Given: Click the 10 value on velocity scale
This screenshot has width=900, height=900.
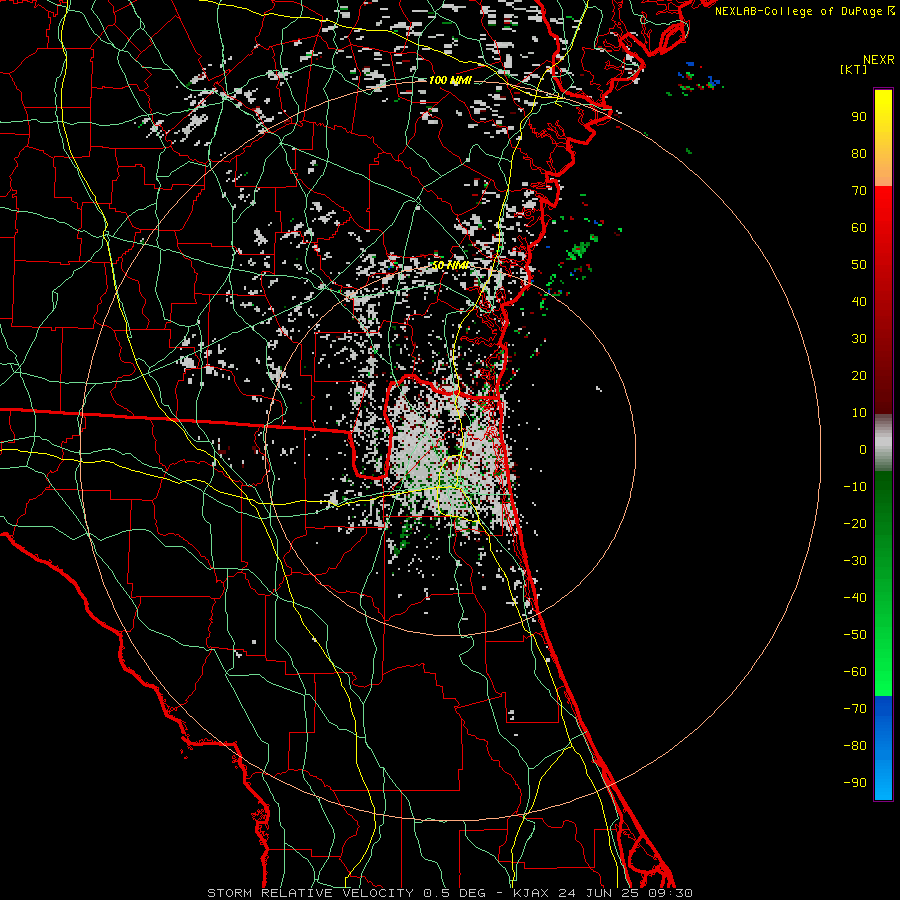Looking at the screenshot, I should click(x=859, y=413).
